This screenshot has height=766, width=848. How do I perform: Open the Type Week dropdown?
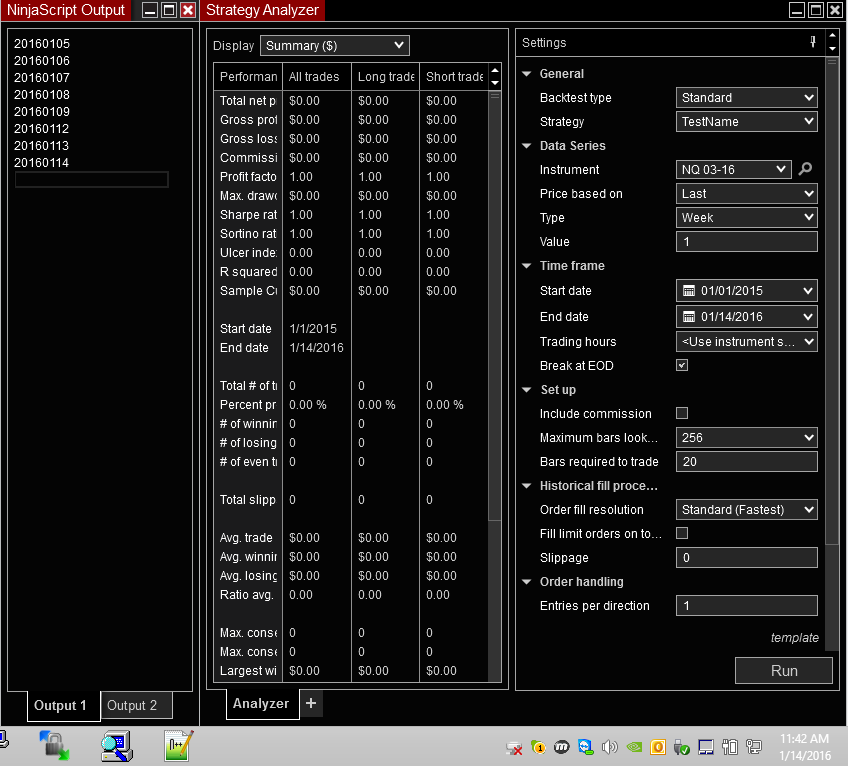coord(746,217)
